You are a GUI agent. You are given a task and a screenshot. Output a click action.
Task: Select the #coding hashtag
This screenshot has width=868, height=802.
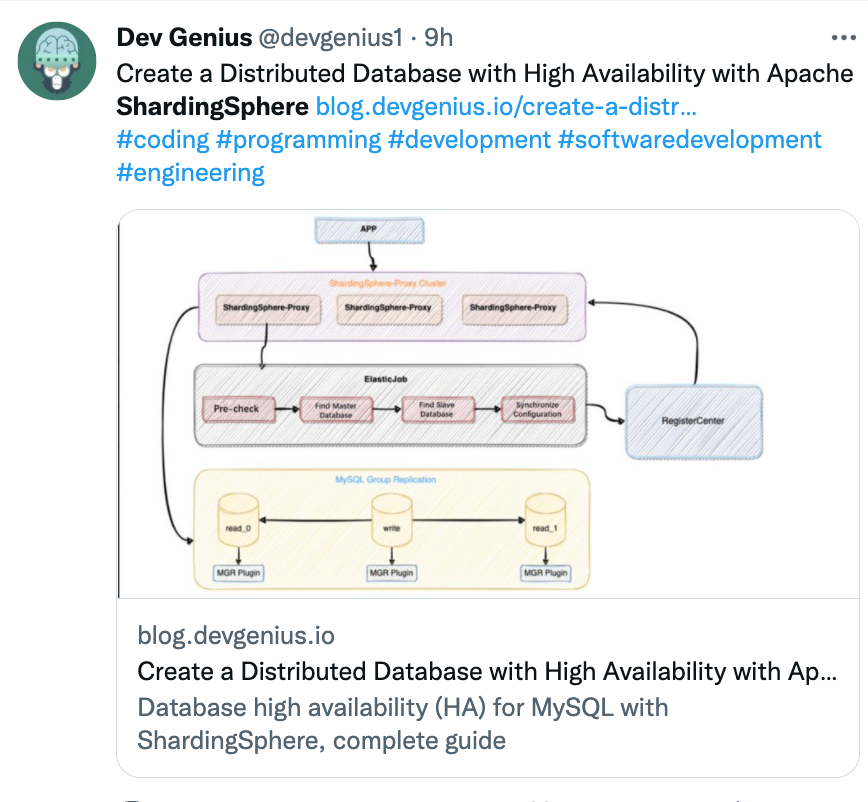tap(163, 139)
